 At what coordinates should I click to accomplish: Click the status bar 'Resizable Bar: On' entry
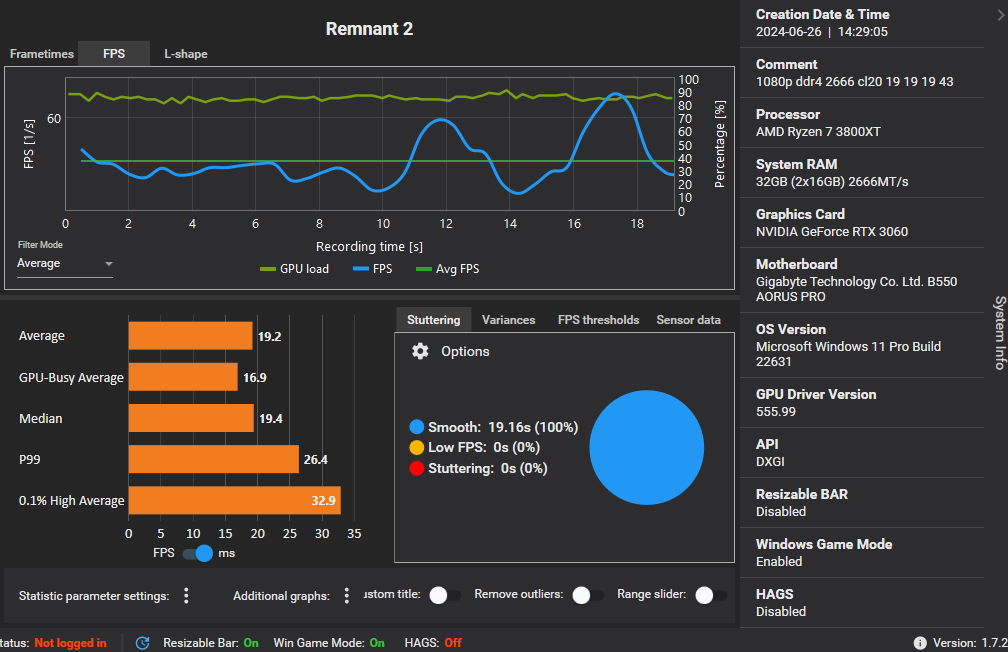(211, 642)
